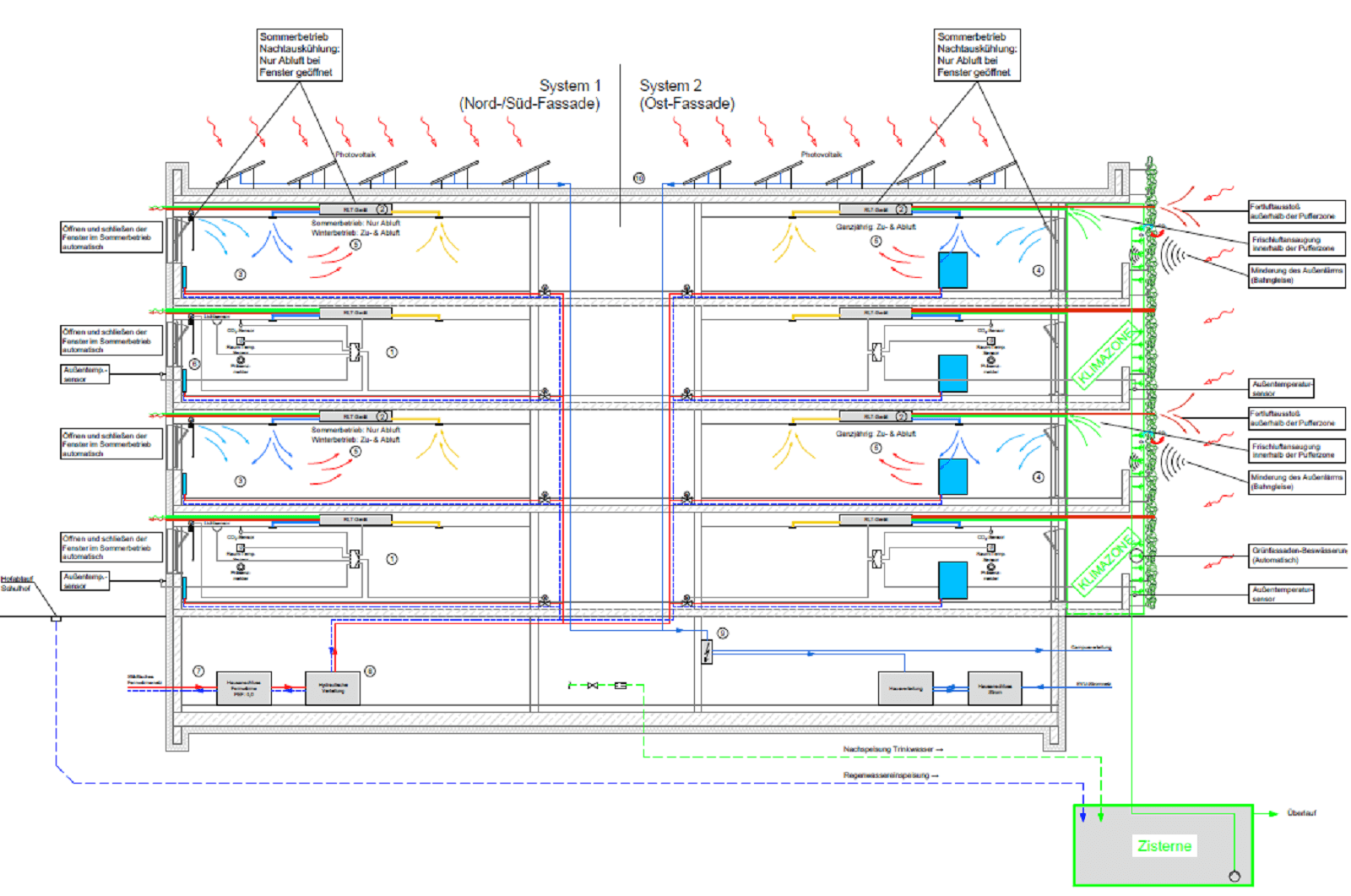This screenshot has height=896, width=1351.
Task: Select the valve symbol on the green dashed line
Action: pyautogui.click(x=593, y=685)
